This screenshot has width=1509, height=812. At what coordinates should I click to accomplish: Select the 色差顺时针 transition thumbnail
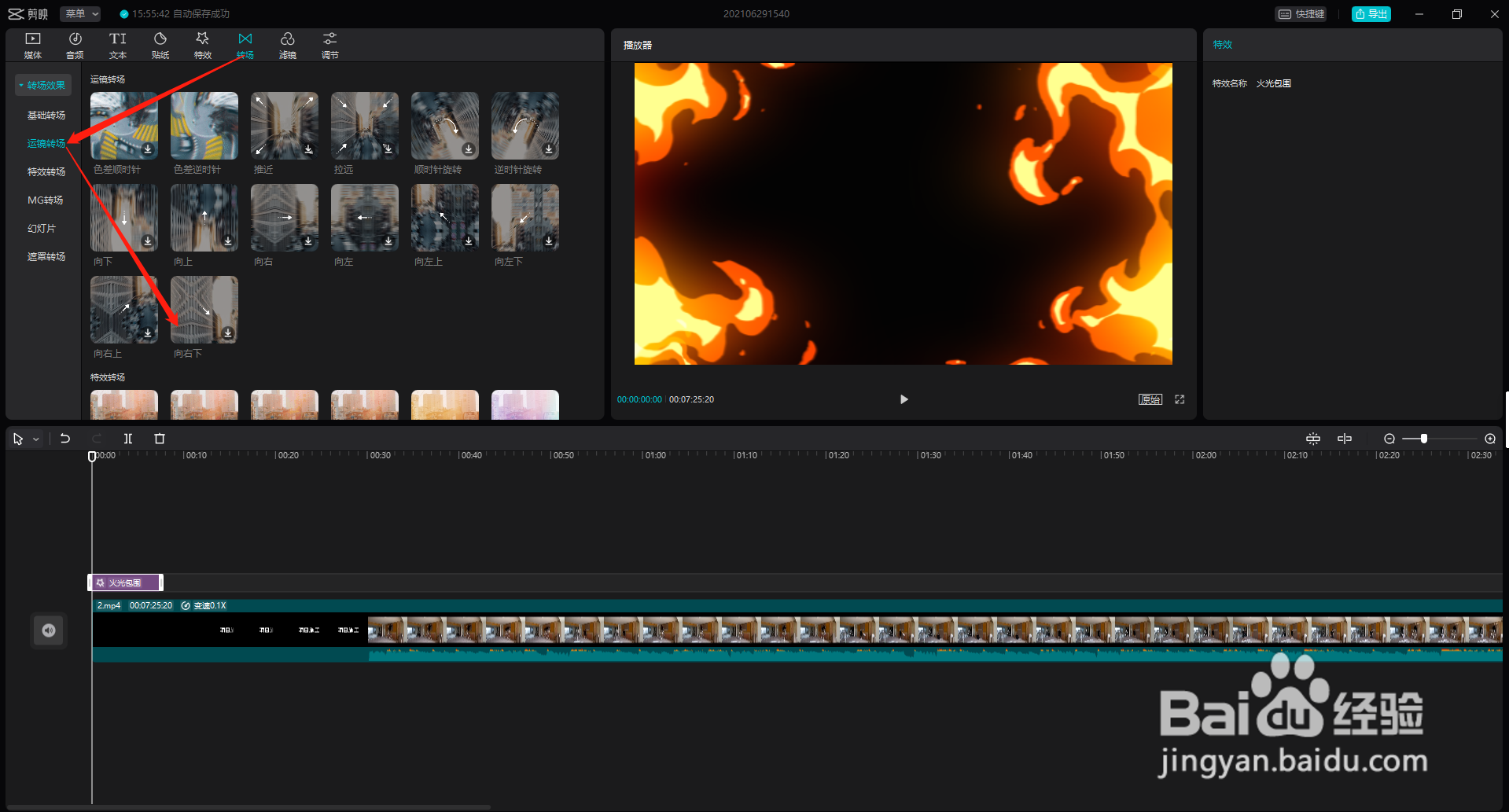tap(124, 126)
